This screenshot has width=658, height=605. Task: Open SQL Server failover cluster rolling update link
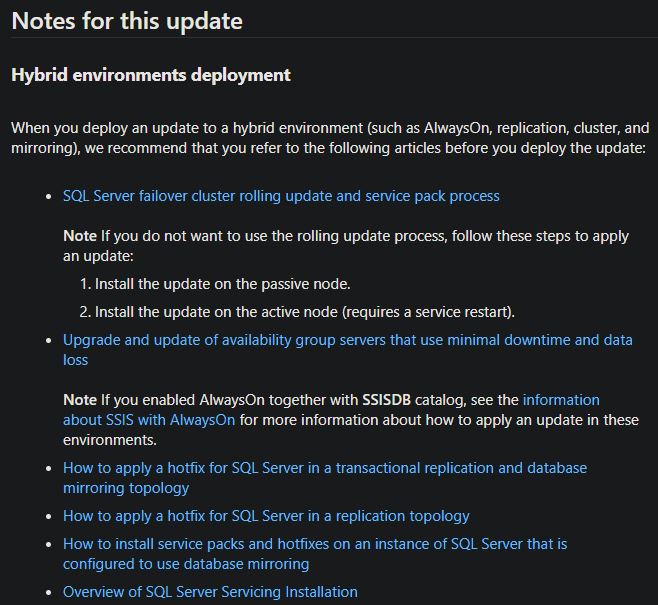point(281,196)
